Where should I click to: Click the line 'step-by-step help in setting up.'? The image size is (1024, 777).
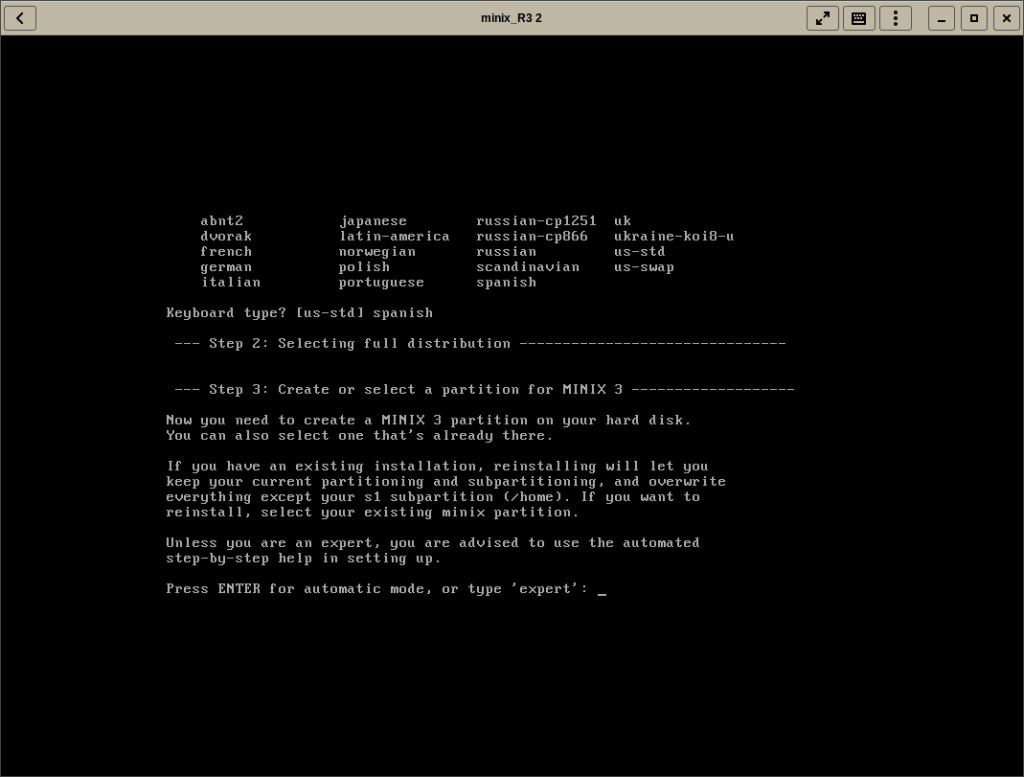click(x=304, y=558)
